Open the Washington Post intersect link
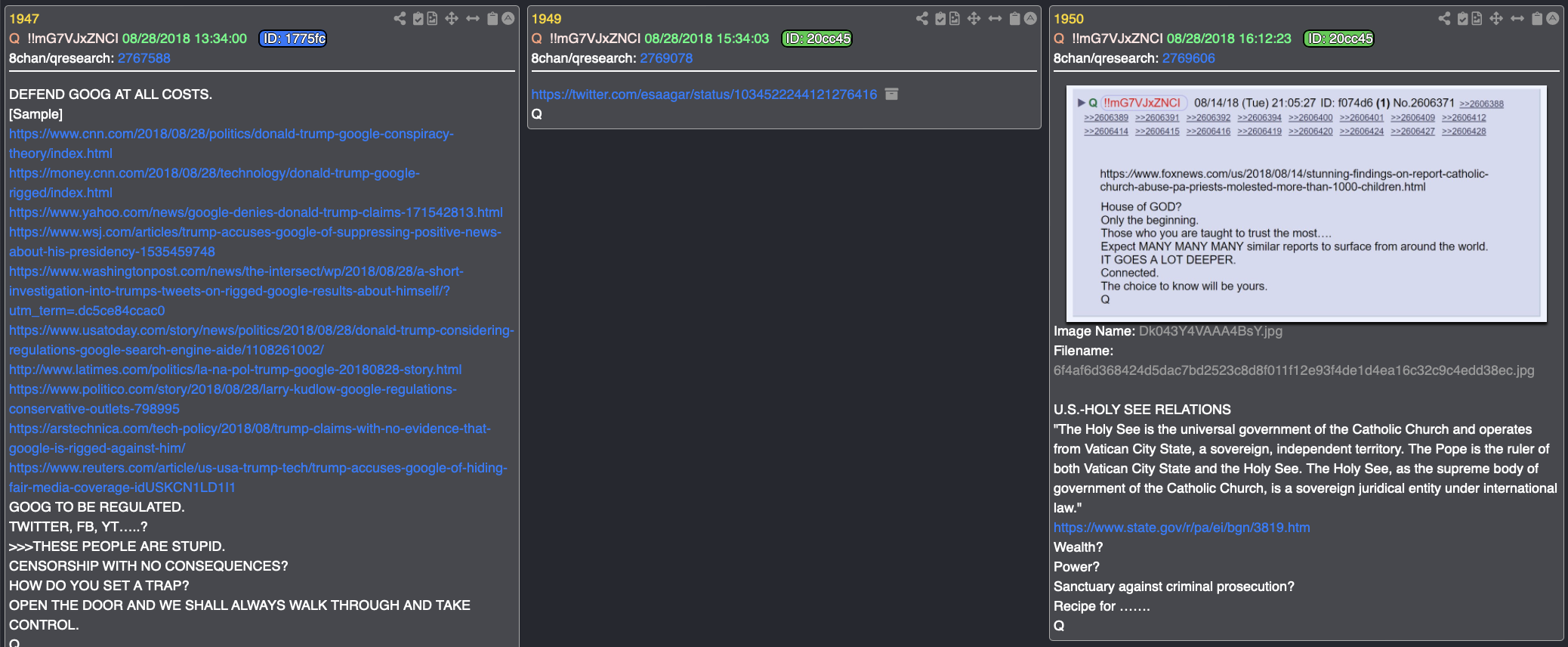 [x=236, y=291]
